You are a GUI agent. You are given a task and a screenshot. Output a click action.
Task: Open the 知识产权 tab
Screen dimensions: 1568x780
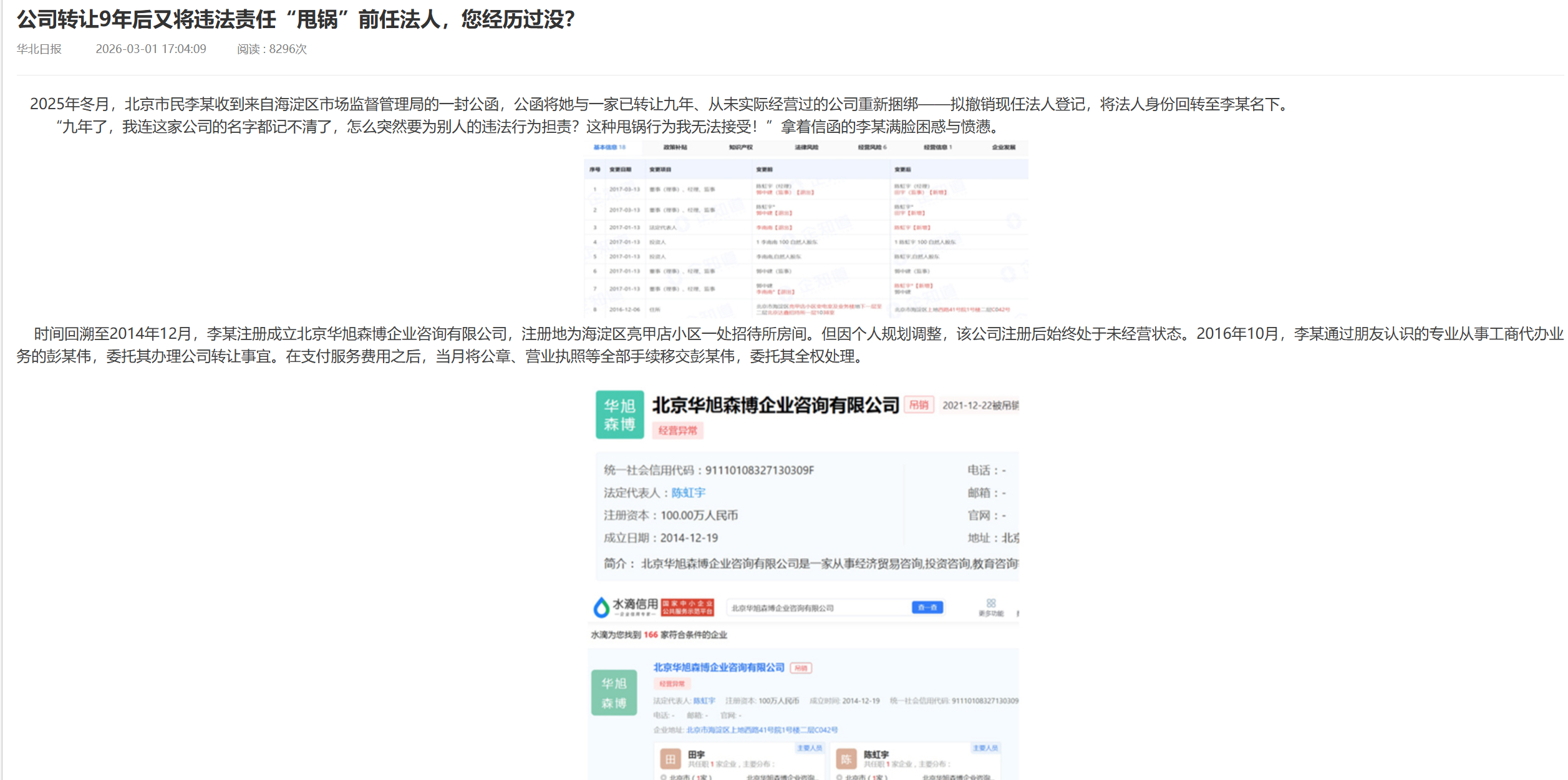tap(740, 147)
